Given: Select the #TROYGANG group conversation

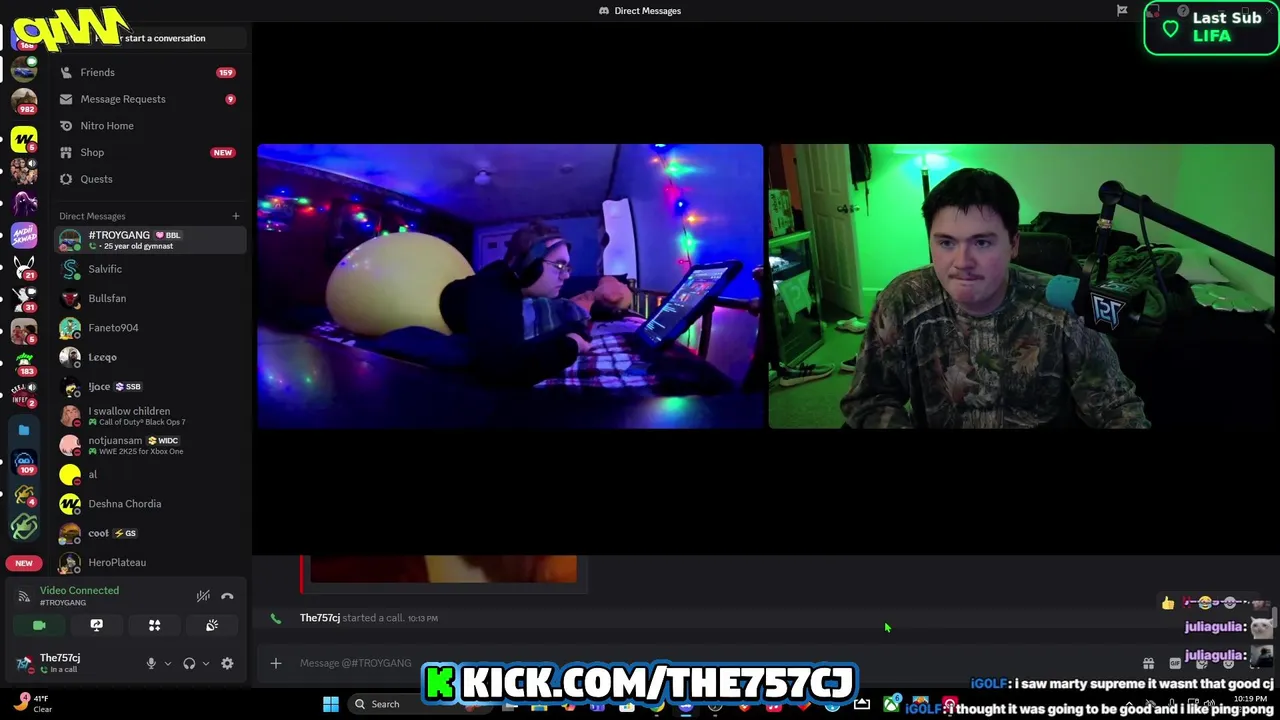Looking at the screenshot, I should pos(150,240).
